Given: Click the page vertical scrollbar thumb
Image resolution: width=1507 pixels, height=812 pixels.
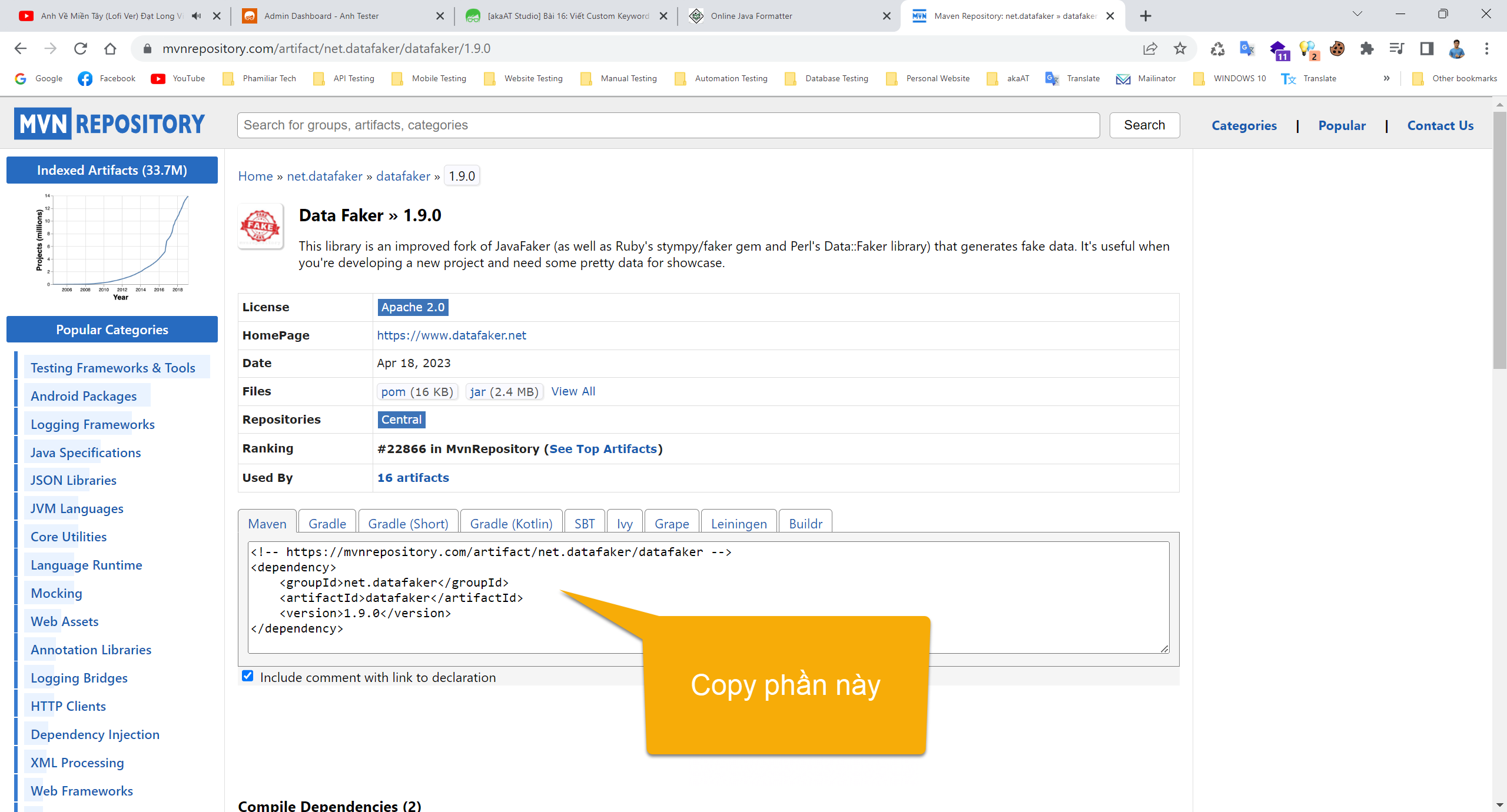Looking at the screenshot, I should tap(1499, 241).
